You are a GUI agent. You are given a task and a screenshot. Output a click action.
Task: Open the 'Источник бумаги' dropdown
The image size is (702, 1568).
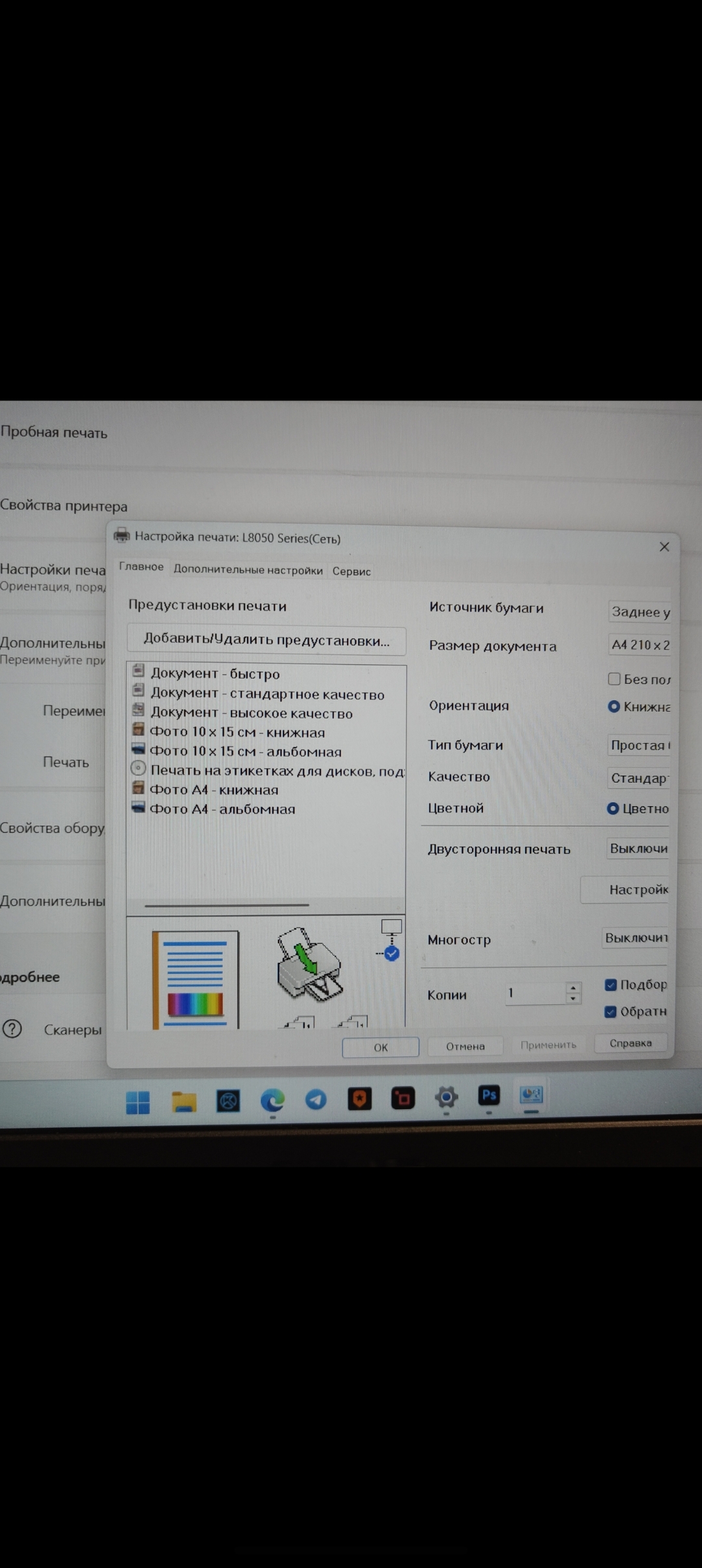point(639,612)
